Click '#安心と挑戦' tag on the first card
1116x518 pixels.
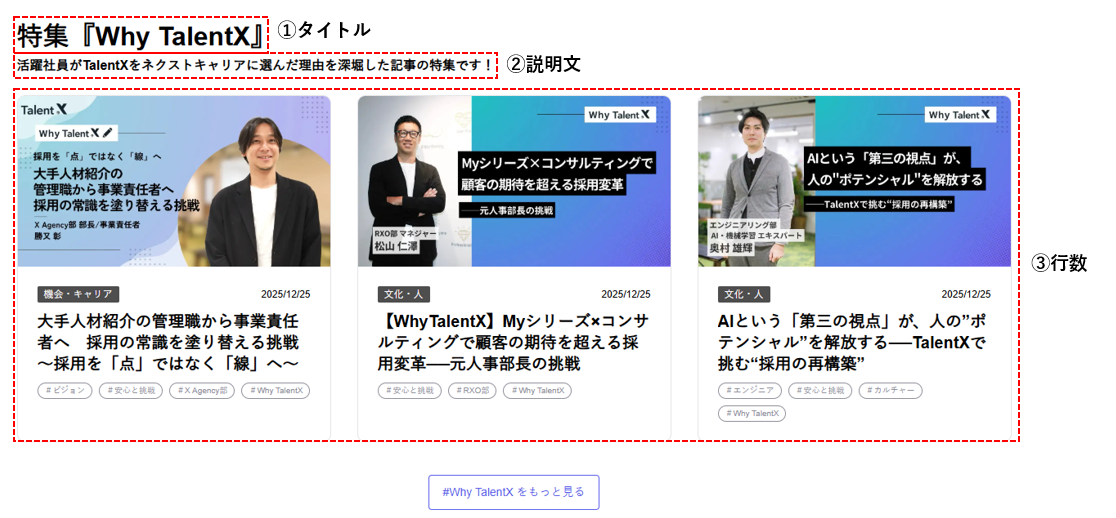tap(130, 391)
